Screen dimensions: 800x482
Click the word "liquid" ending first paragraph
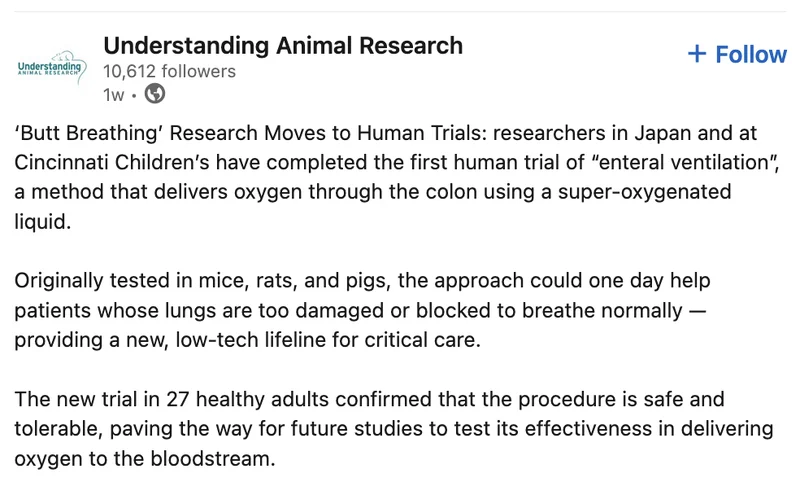pos(43,220)
